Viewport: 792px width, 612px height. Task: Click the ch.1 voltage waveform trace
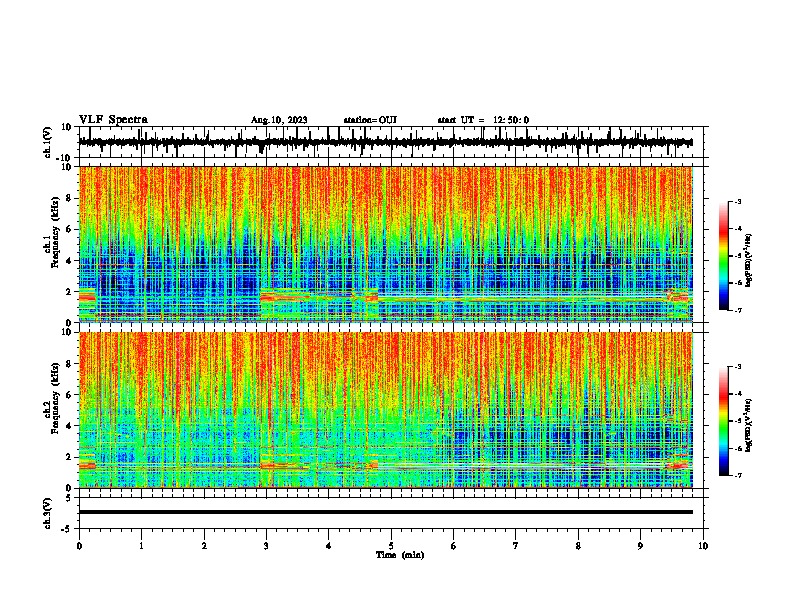coord(386,142)
